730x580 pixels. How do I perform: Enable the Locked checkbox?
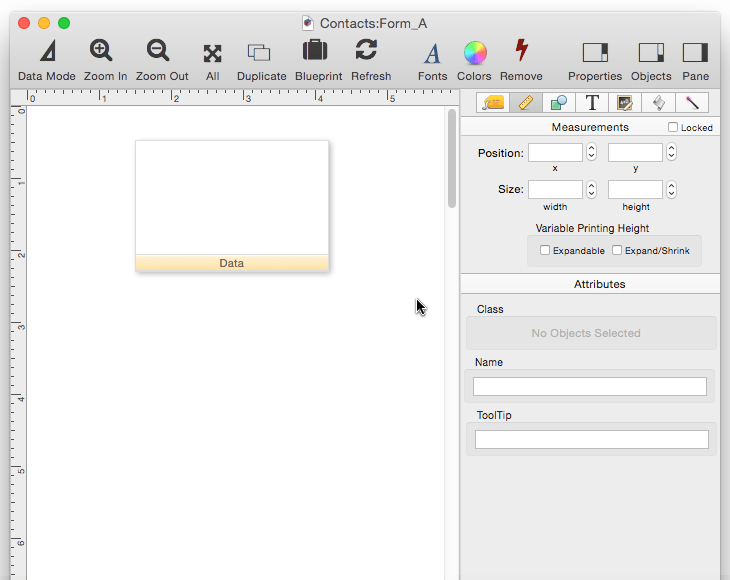click(673, 128)
